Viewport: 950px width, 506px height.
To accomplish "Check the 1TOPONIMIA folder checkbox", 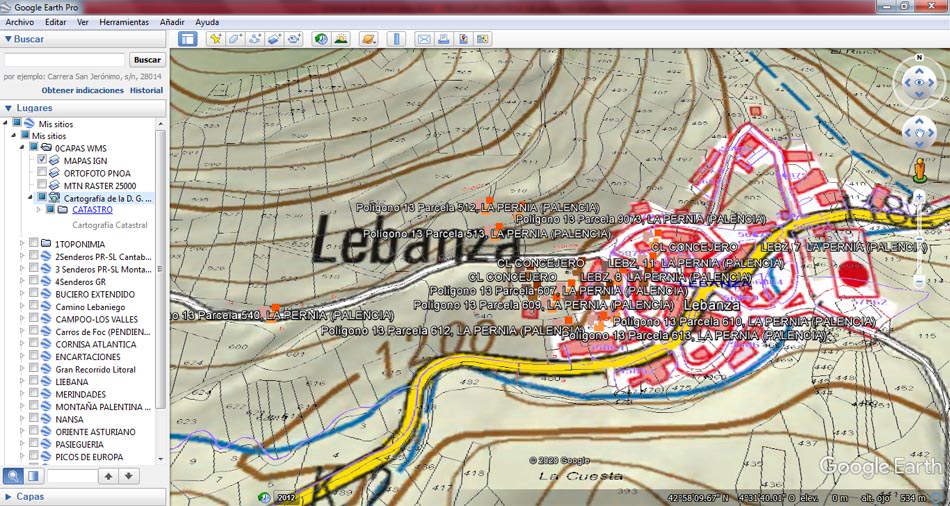I will [x=34, y=244].
